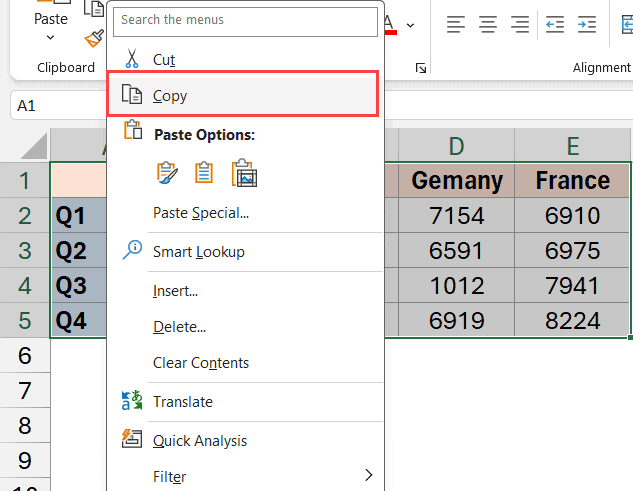633x491 pixels.
Task: Click the align left icon
Action: point(456,24)
